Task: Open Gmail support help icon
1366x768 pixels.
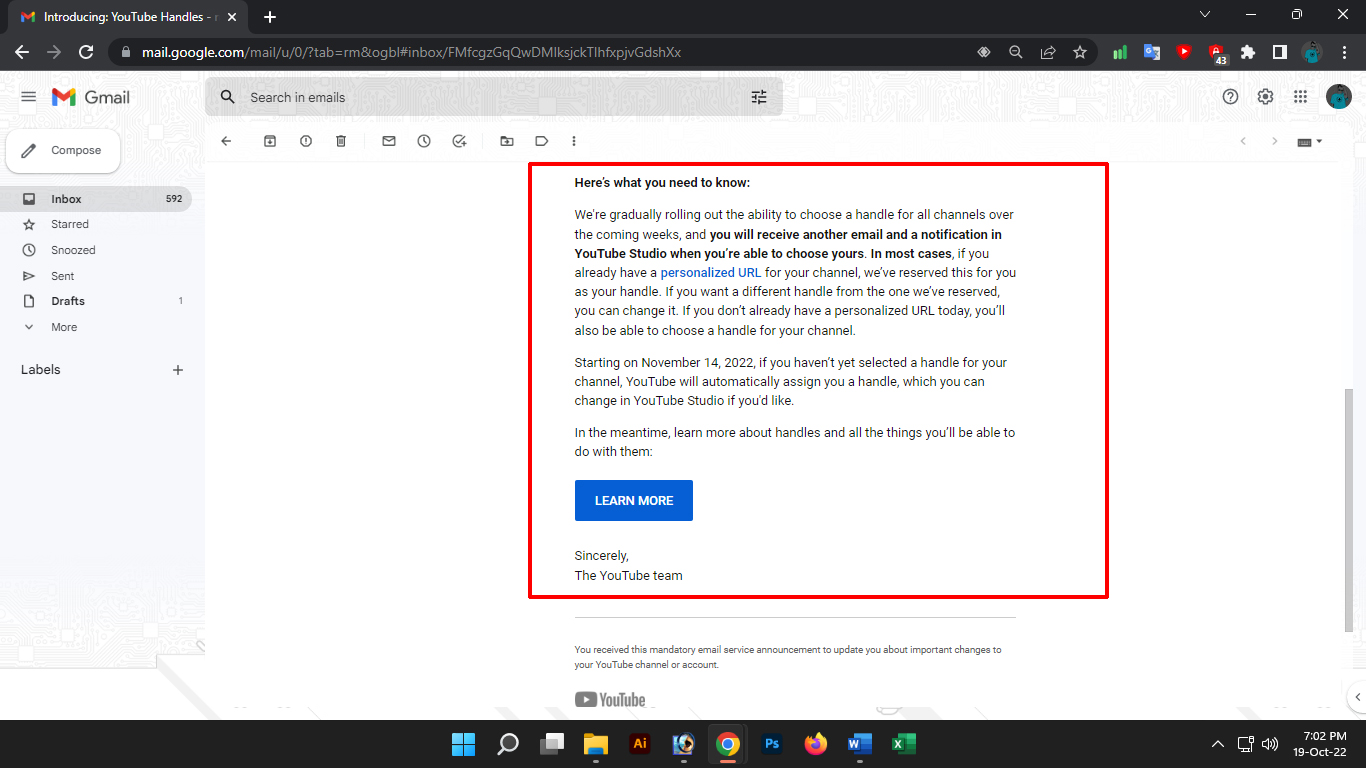Action: tap(1231, 97)
